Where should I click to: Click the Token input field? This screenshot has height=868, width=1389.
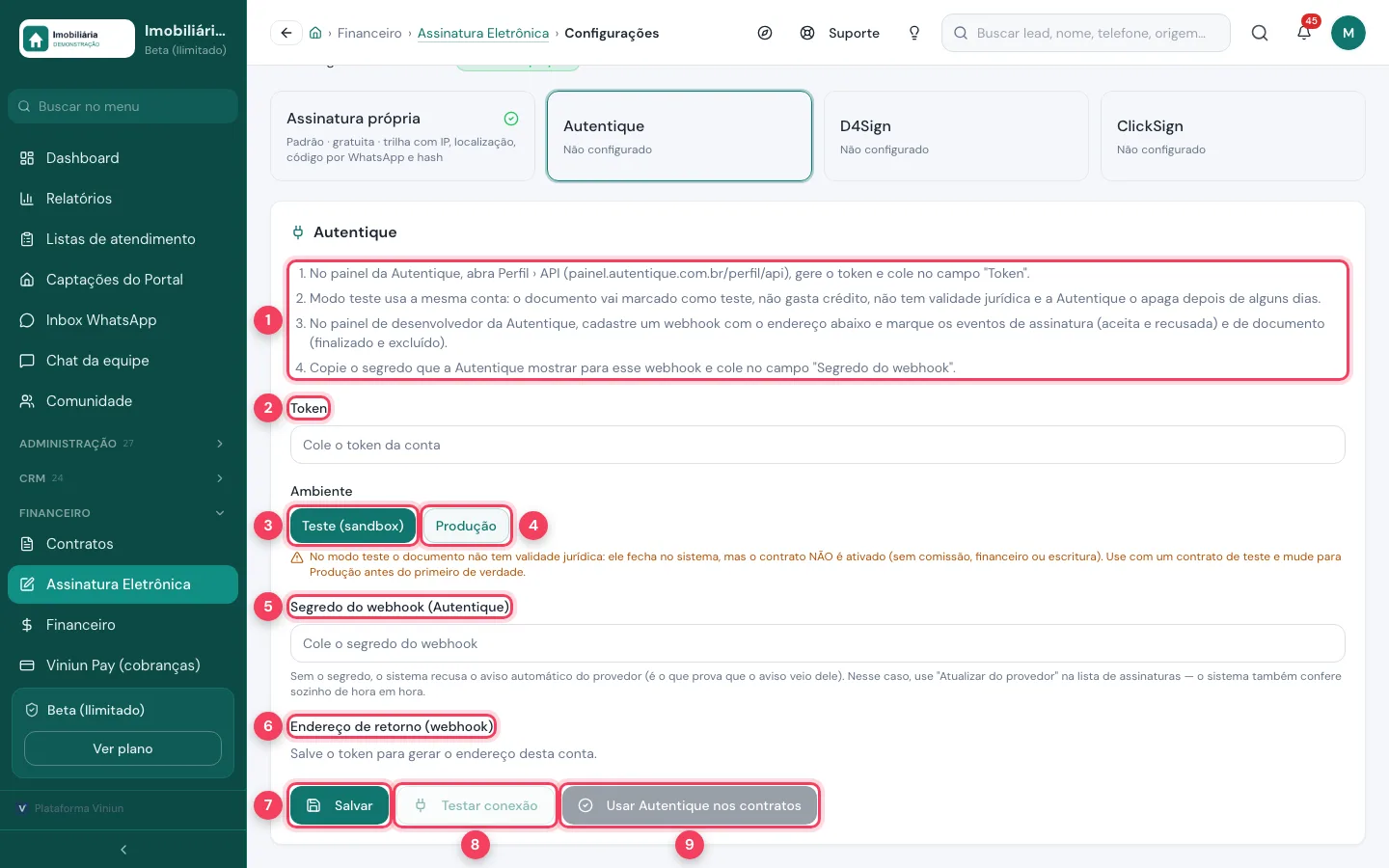(818, 445)
